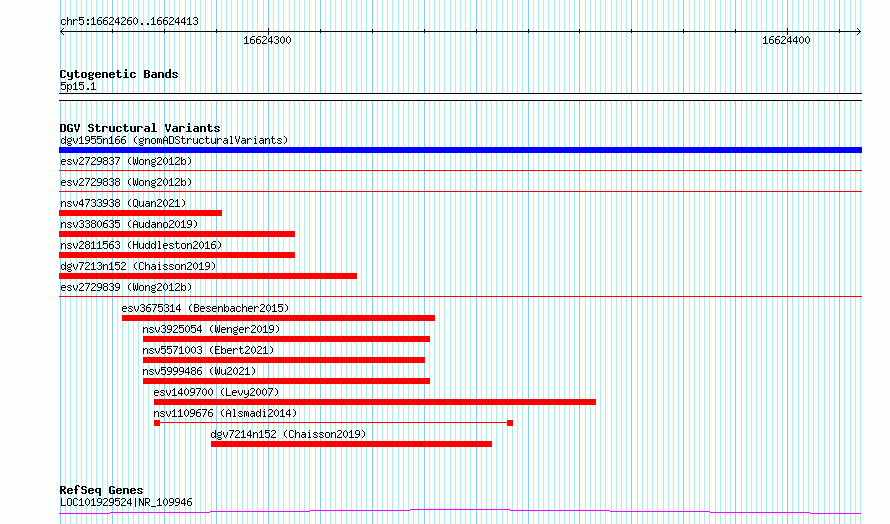The height and width of the screenshot is (524, 890).
Task: Click the ruler's right arrowhead
Action: click(859, 32)
